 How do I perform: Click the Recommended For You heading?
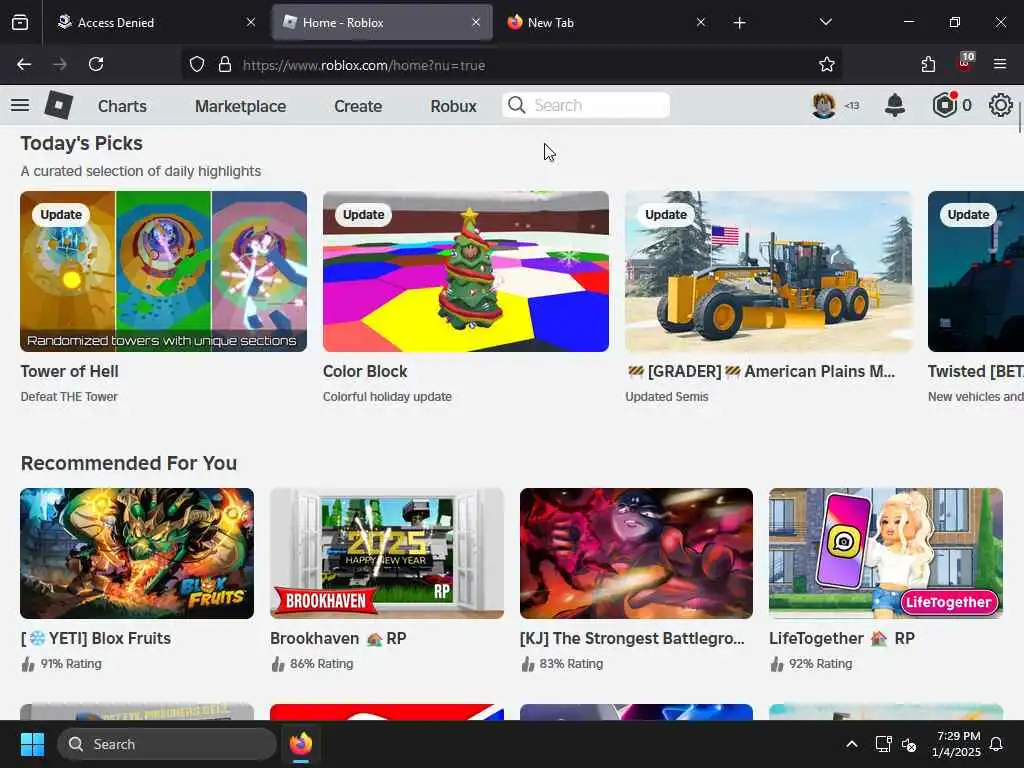(129, 463)
